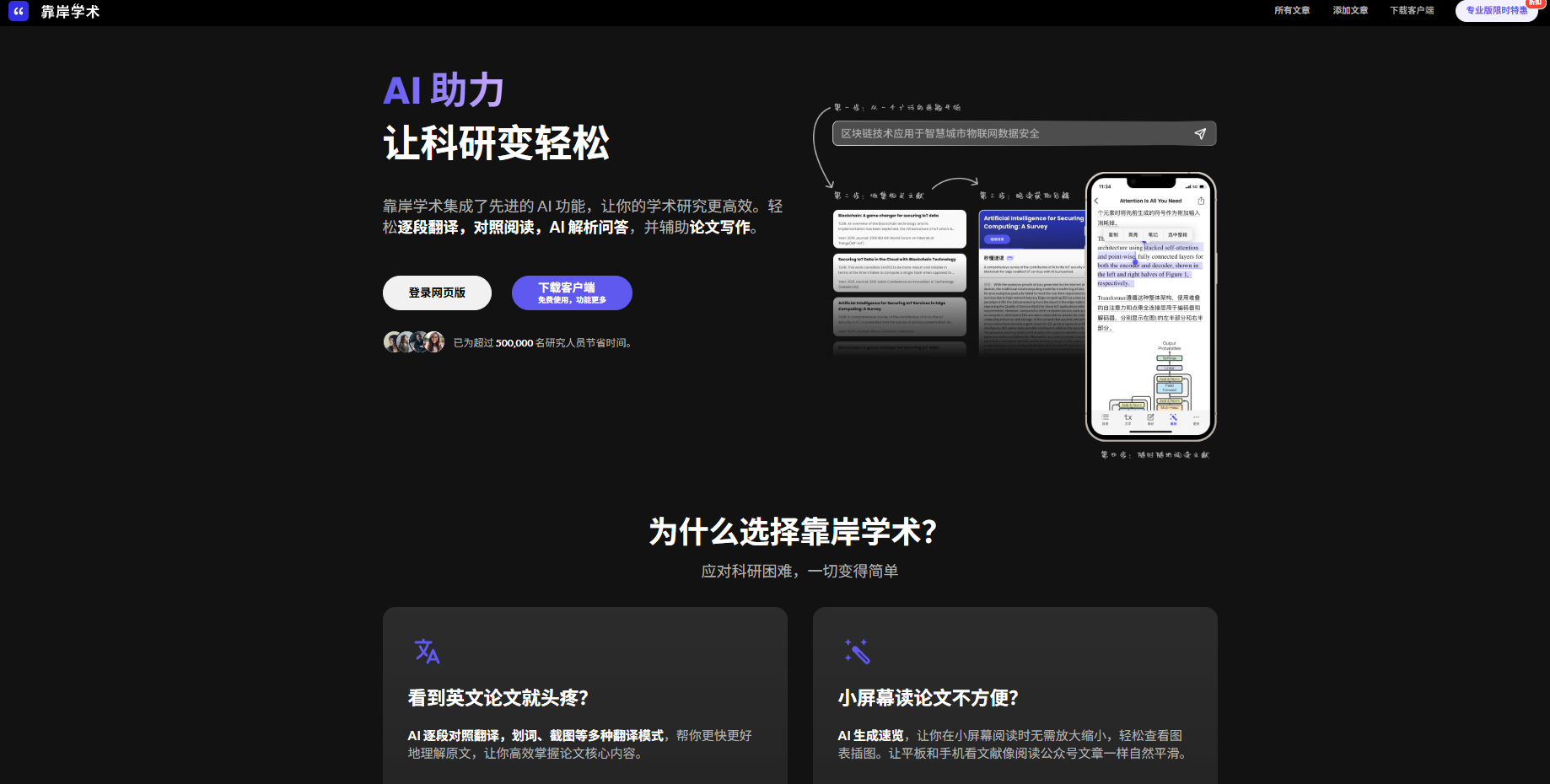The height and width of the screenshot is (784, 1550).
Task: Click the 看到英文论文就头疼? card title
Action: click(498, 698)
